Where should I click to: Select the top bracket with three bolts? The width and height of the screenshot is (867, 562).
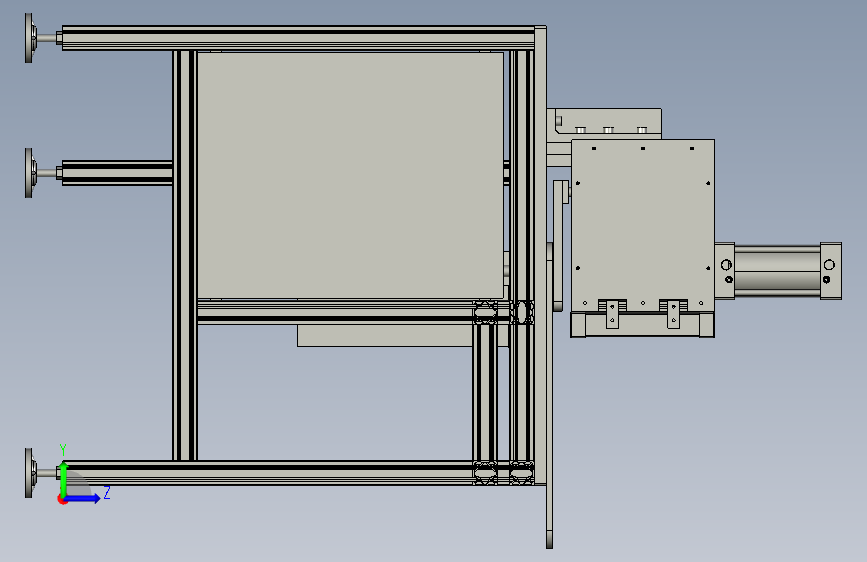pos(608,122)
